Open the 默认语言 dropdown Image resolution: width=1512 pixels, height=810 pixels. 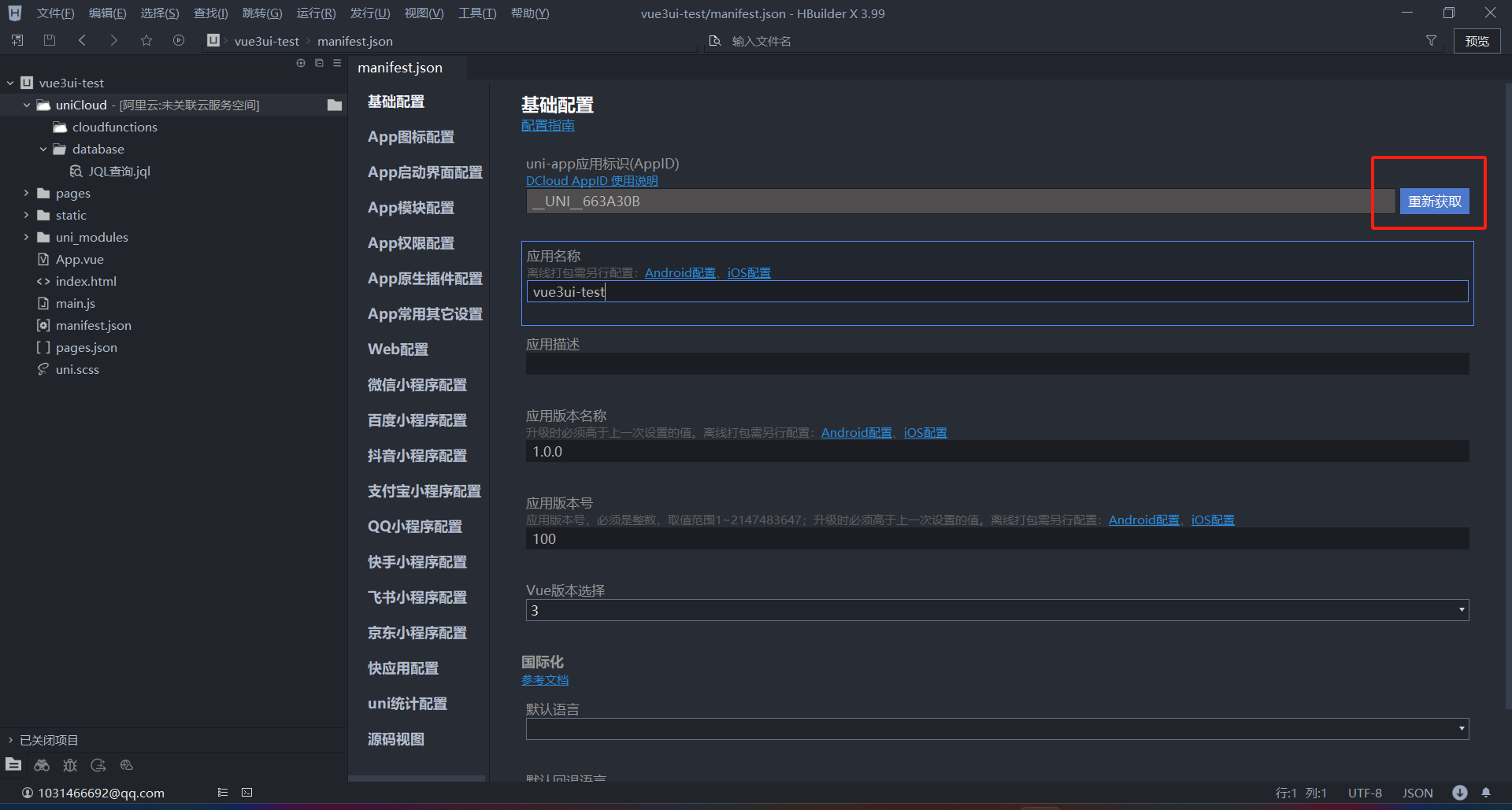pos(997,729)
